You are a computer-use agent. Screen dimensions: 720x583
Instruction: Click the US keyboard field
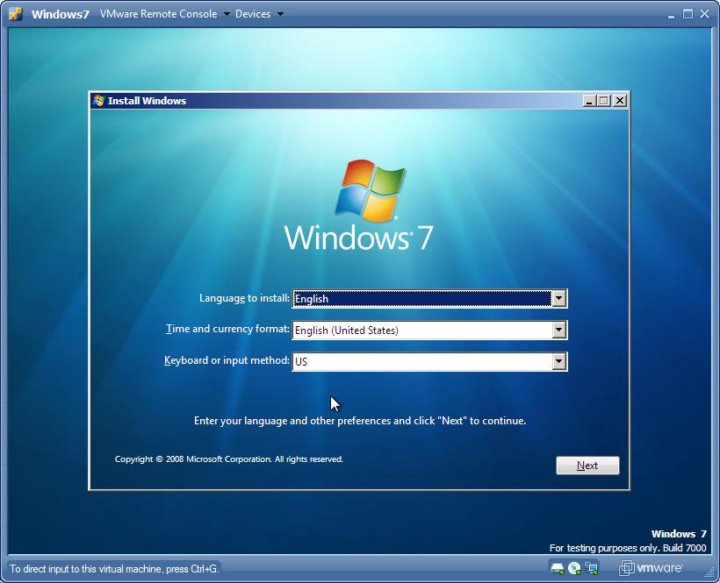coord(421,362)
